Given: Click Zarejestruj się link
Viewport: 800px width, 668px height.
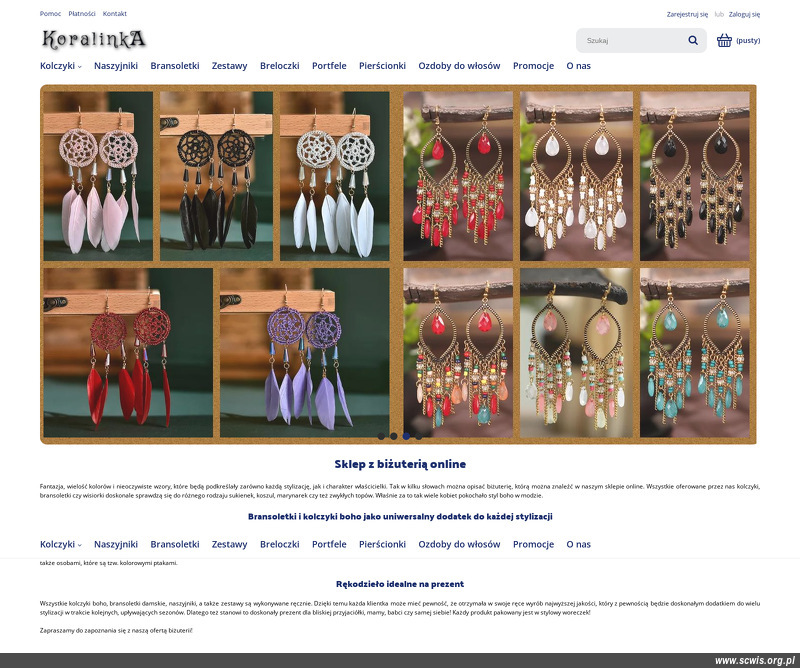Looking at the screenshot, I should (x=687, y=14).
